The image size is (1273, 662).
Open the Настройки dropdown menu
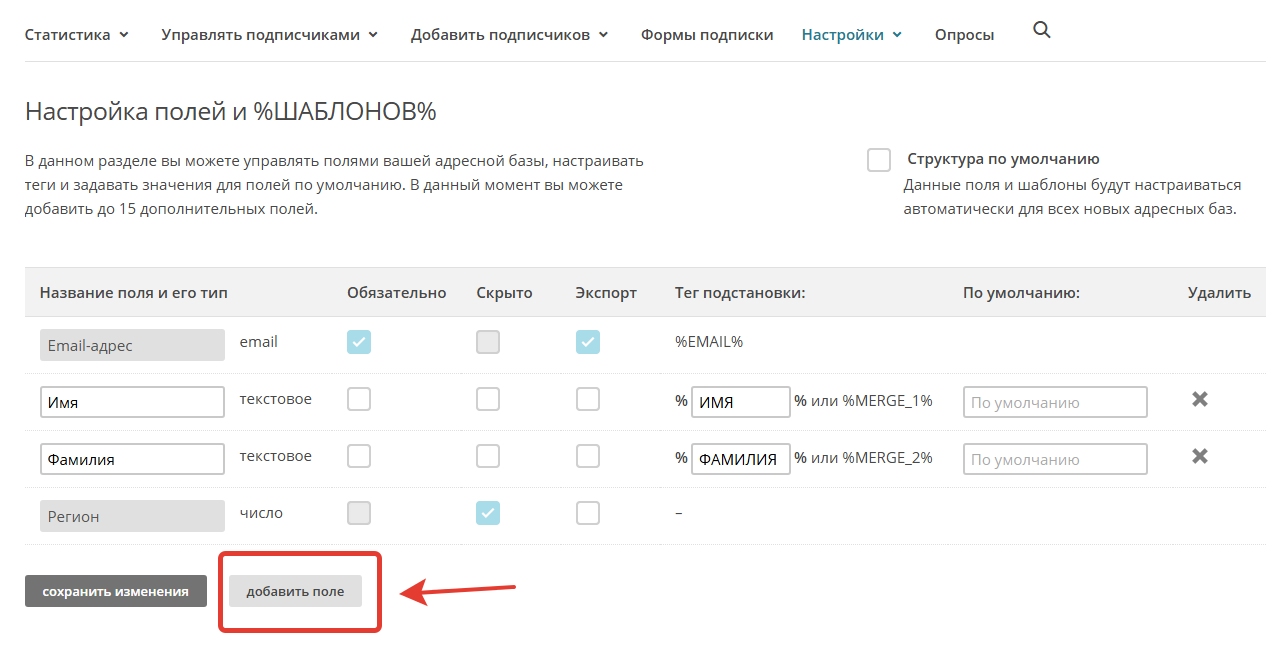click(x=851, y=35)
